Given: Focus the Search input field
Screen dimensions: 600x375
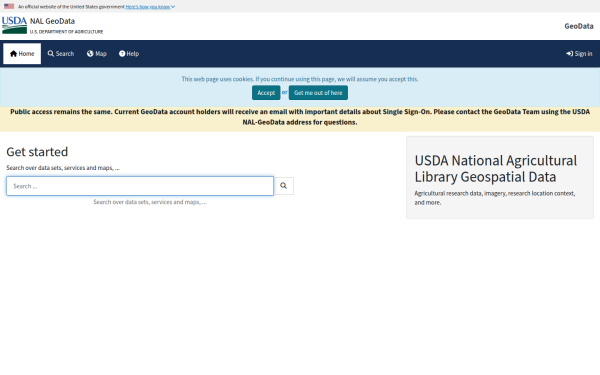Looking at the screenshot, I should click(x=140, y=186).
